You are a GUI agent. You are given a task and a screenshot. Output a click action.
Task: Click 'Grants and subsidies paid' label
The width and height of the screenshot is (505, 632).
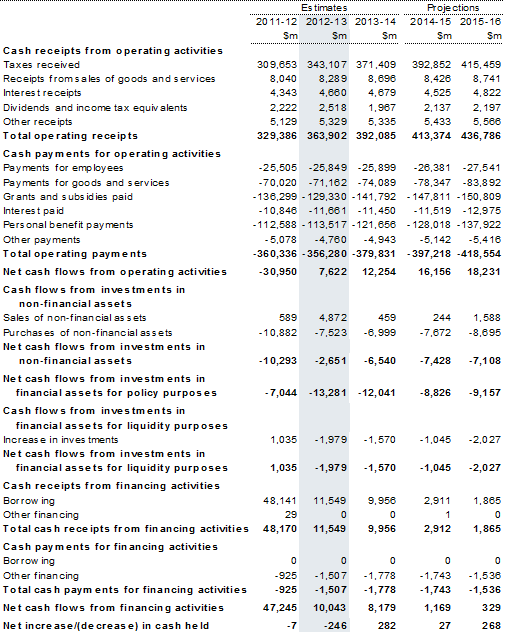click(x=68, y=197)
